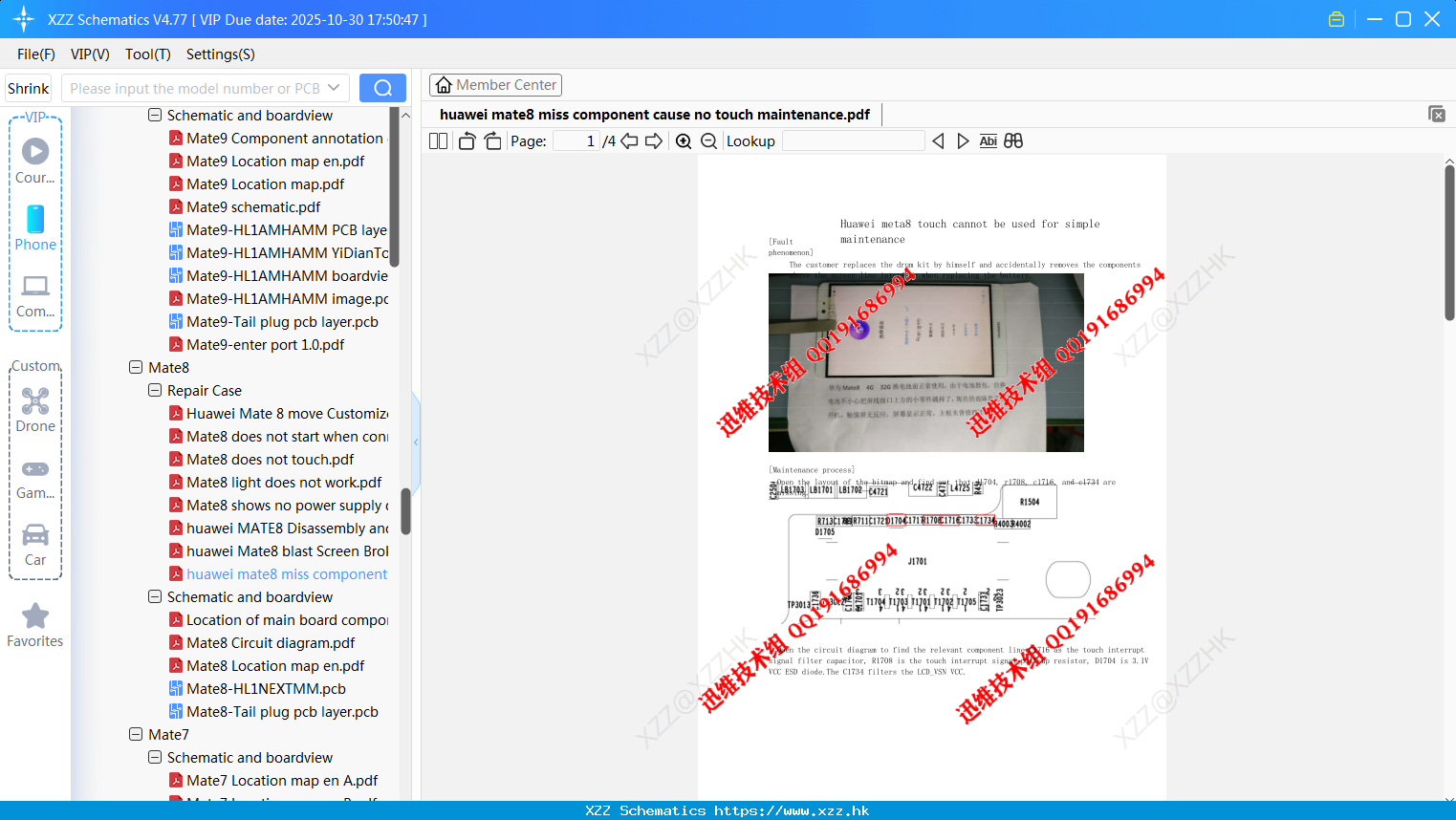Click the yellow toolbox icon in title bar
The width and height of the screenshot is (1456, 820).
(1336, 19)
